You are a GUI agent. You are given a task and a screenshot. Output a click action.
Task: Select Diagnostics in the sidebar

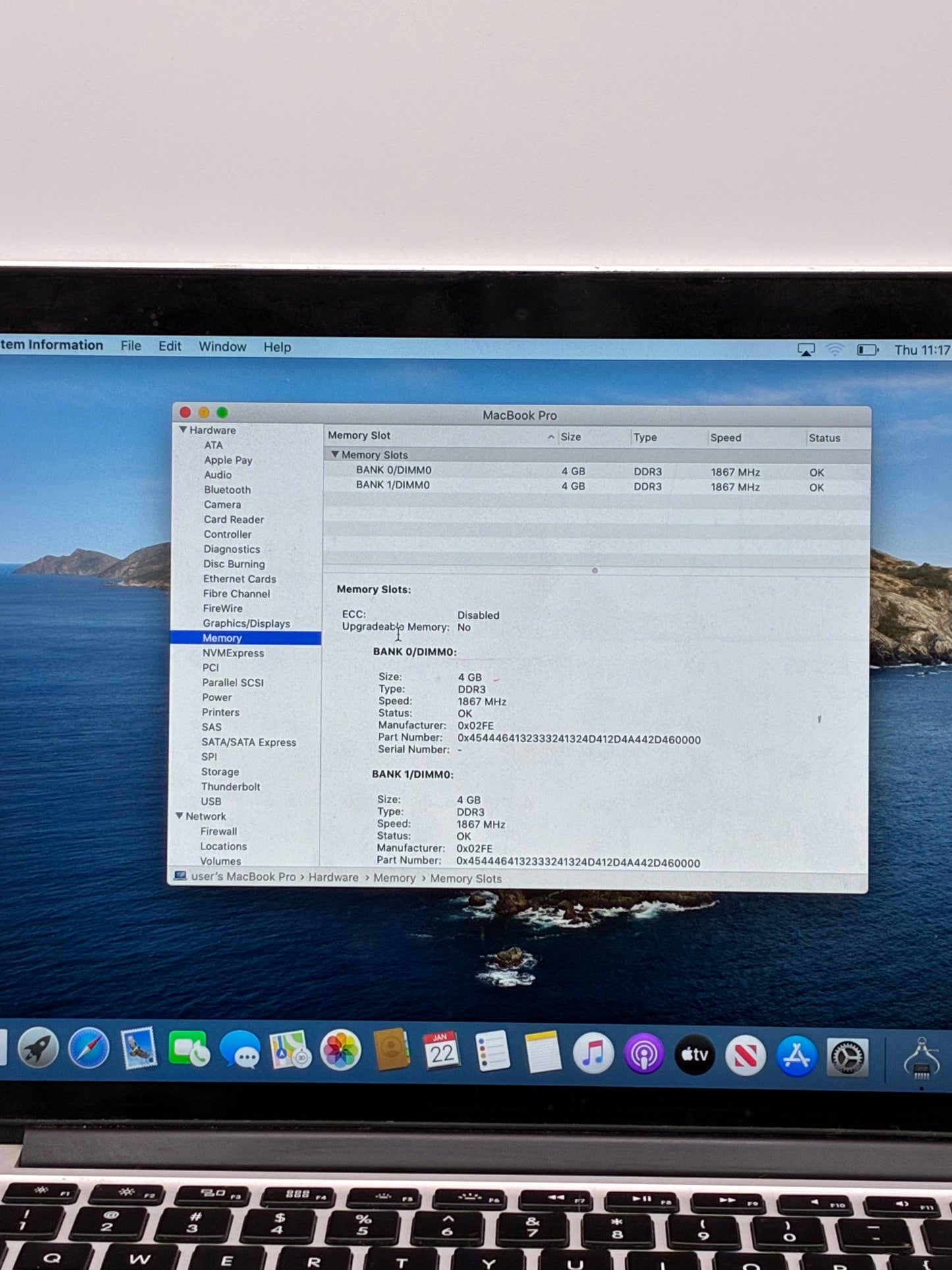[232, 550]
